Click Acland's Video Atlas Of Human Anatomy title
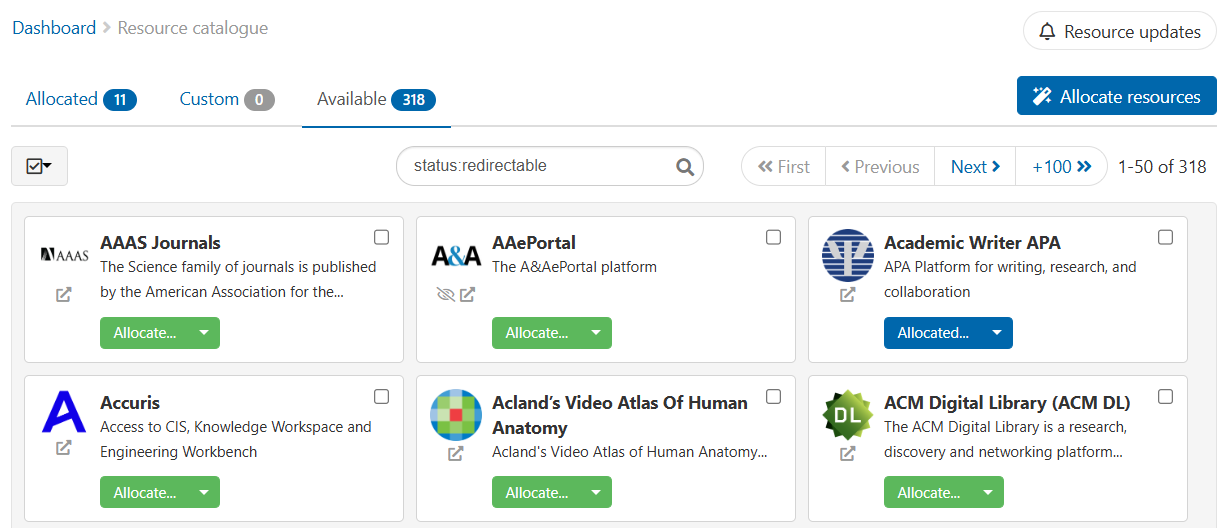1228x528 pixels. click(x=620, y=415)
